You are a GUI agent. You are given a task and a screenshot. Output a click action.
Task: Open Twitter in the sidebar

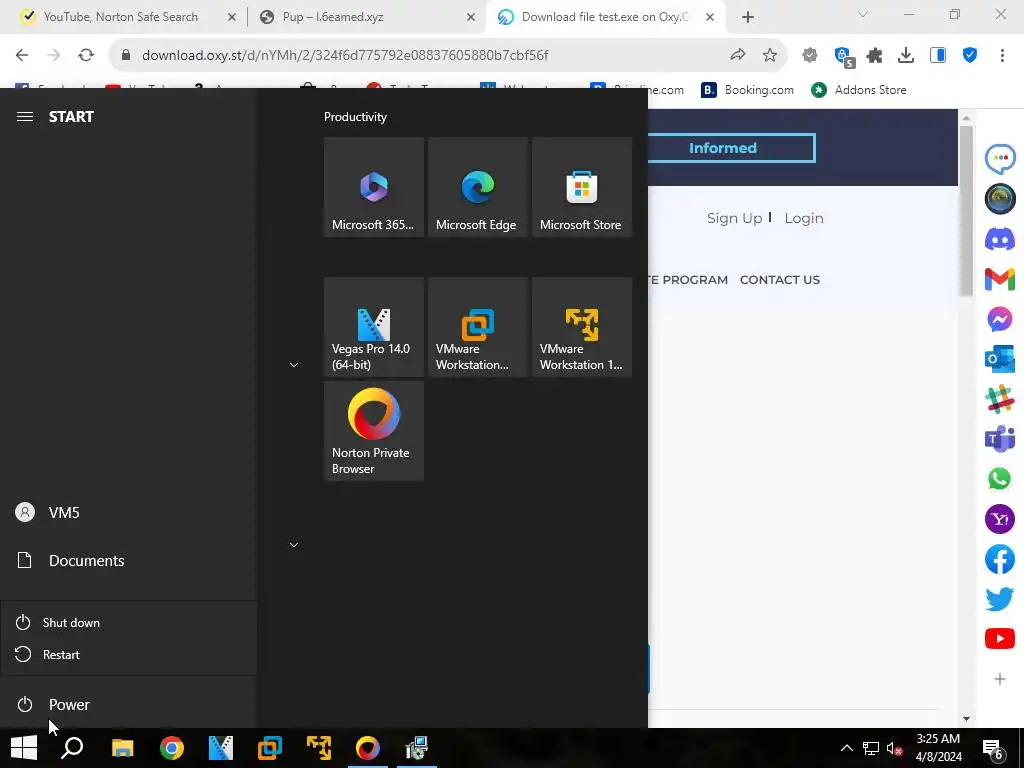pyautogui.click(x=1000, y=599)
